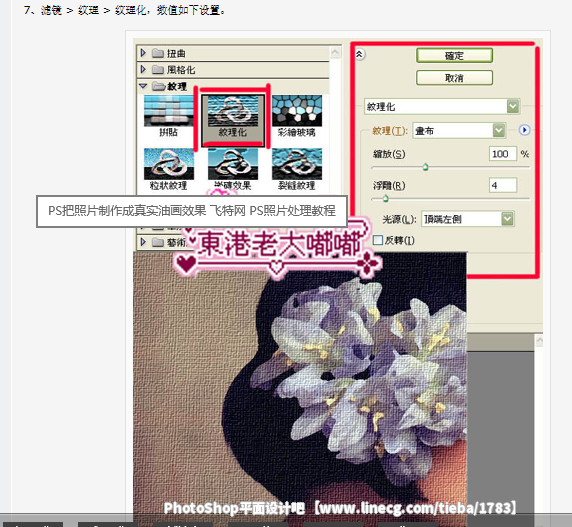Screen dimensions: 572x527
Task: Click the 取消 cancel button
Action: coord(454,78)
